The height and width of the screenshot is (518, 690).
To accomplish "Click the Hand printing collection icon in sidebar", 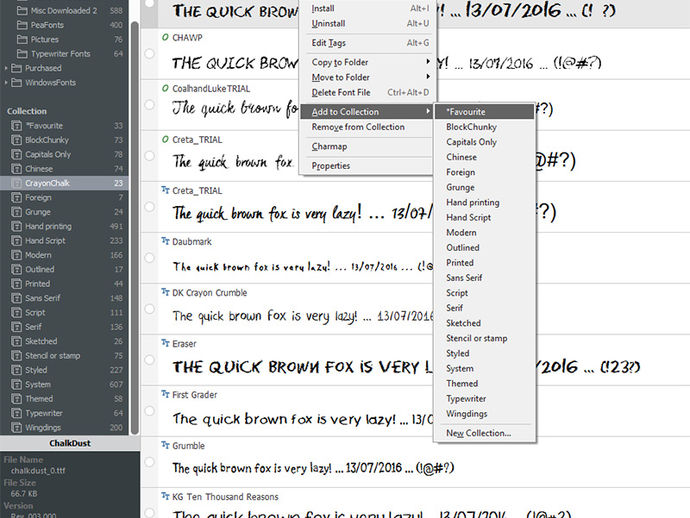I will (16, 227).
